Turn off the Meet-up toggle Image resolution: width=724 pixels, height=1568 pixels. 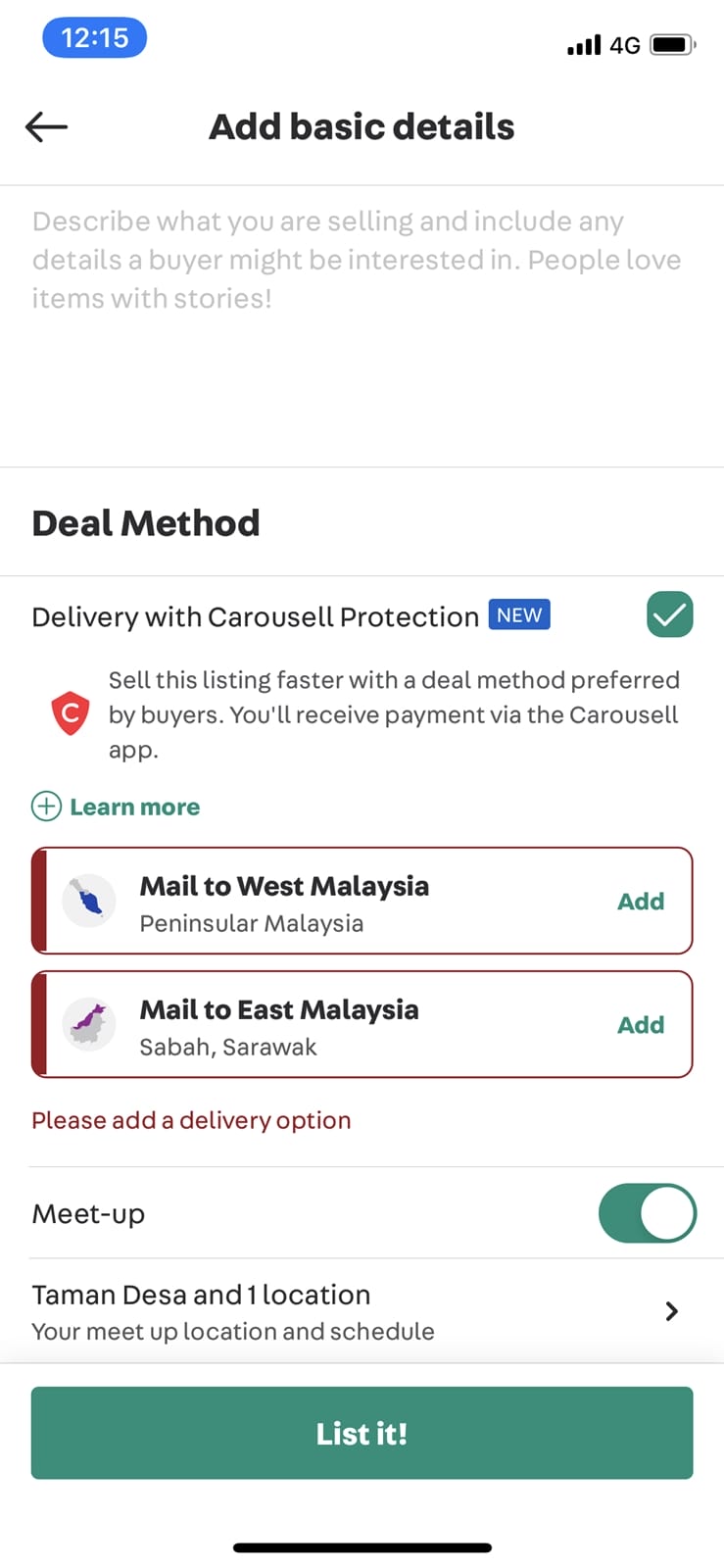coord(648,1213)
